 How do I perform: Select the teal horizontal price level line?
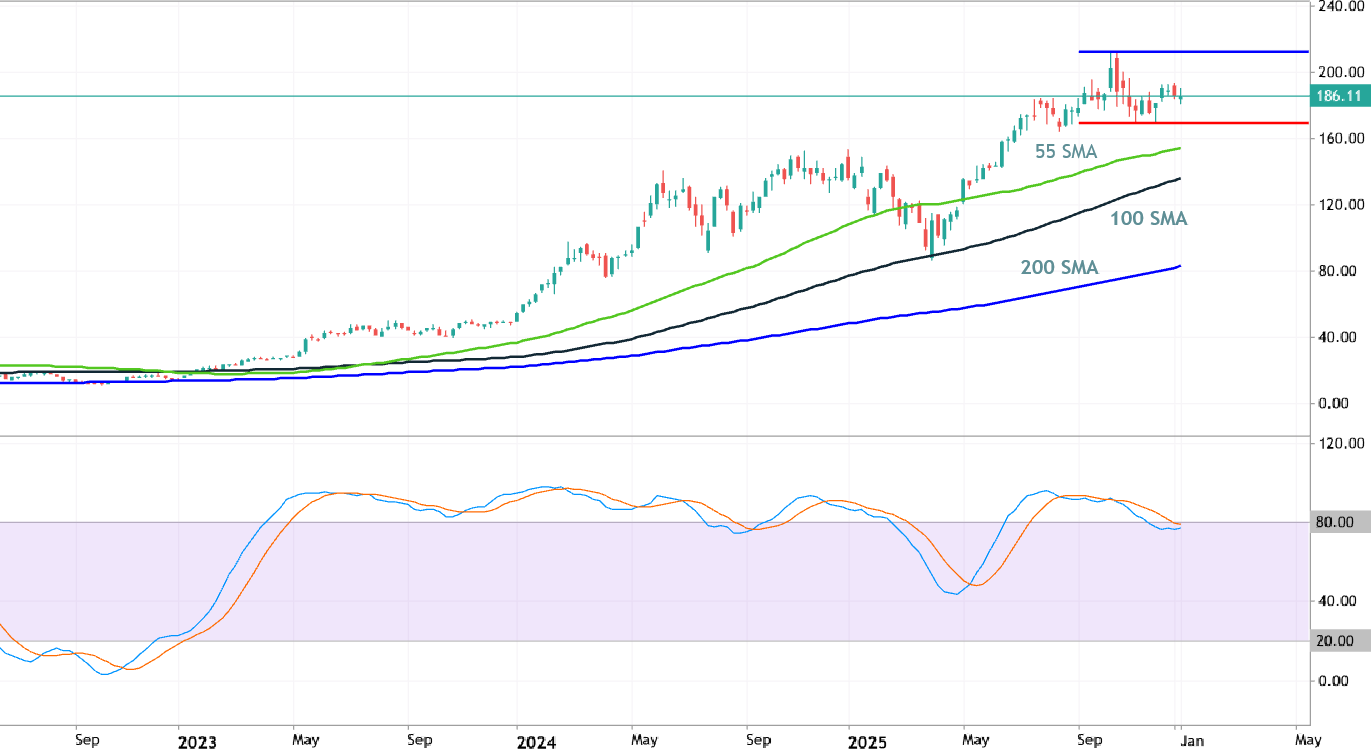[x=600, y=96]
